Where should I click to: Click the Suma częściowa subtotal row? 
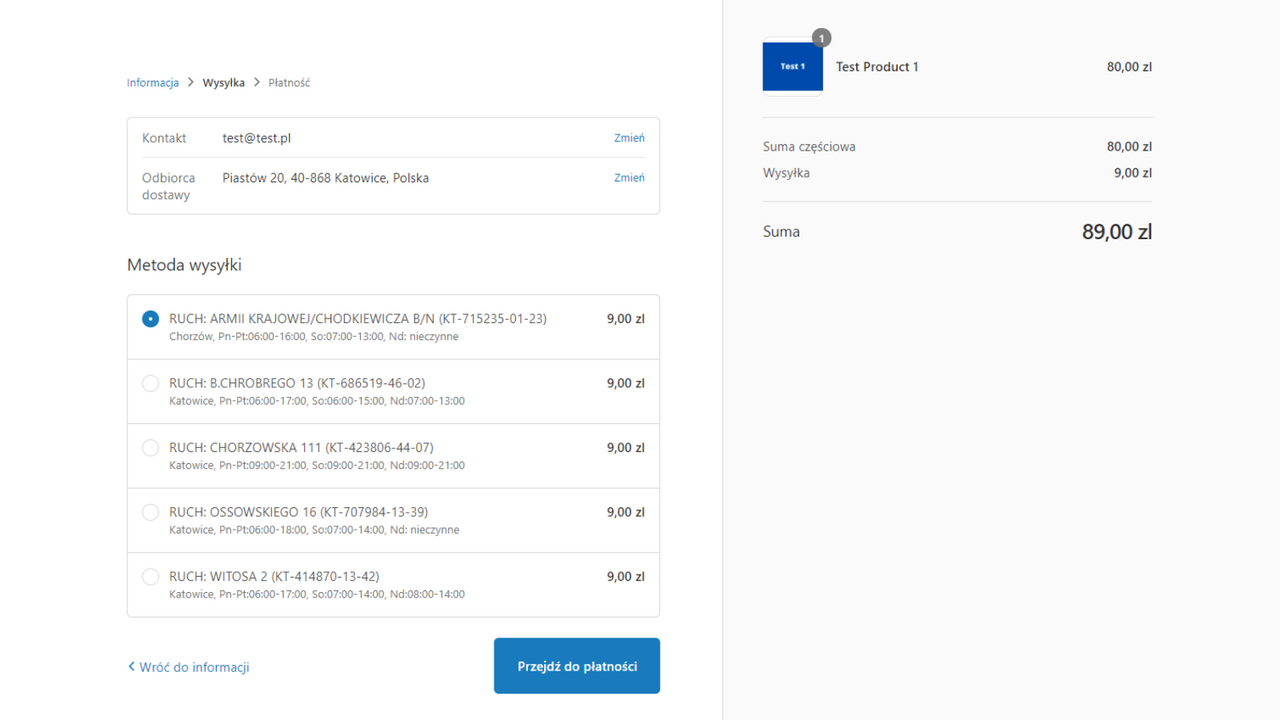pos(808,146)
